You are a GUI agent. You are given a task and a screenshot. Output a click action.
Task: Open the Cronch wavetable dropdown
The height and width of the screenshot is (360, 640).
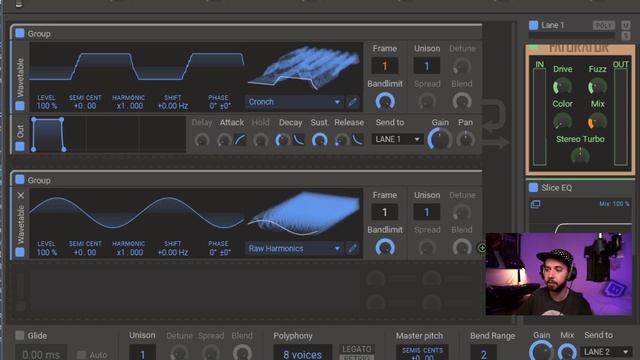(294, 102)
